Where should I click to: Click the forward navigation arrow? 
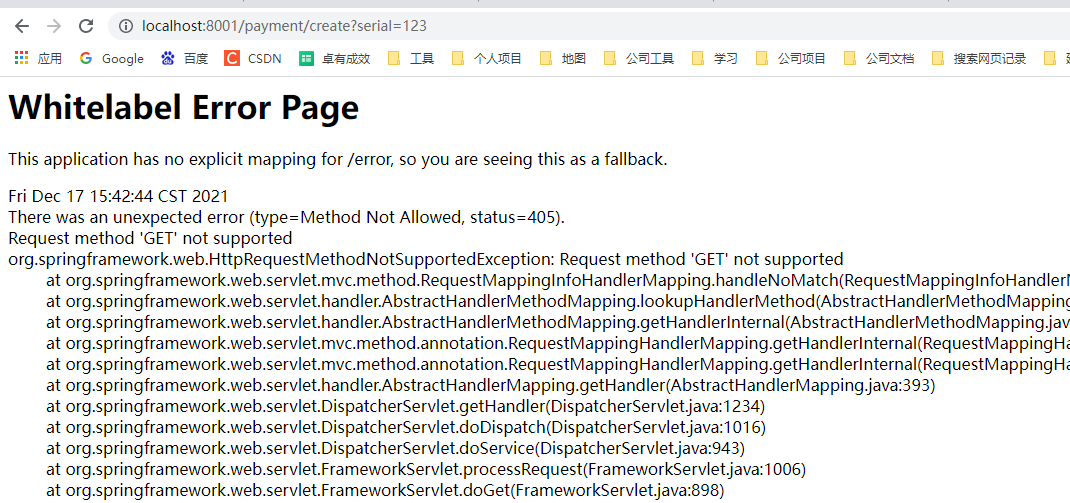point(54,27)
